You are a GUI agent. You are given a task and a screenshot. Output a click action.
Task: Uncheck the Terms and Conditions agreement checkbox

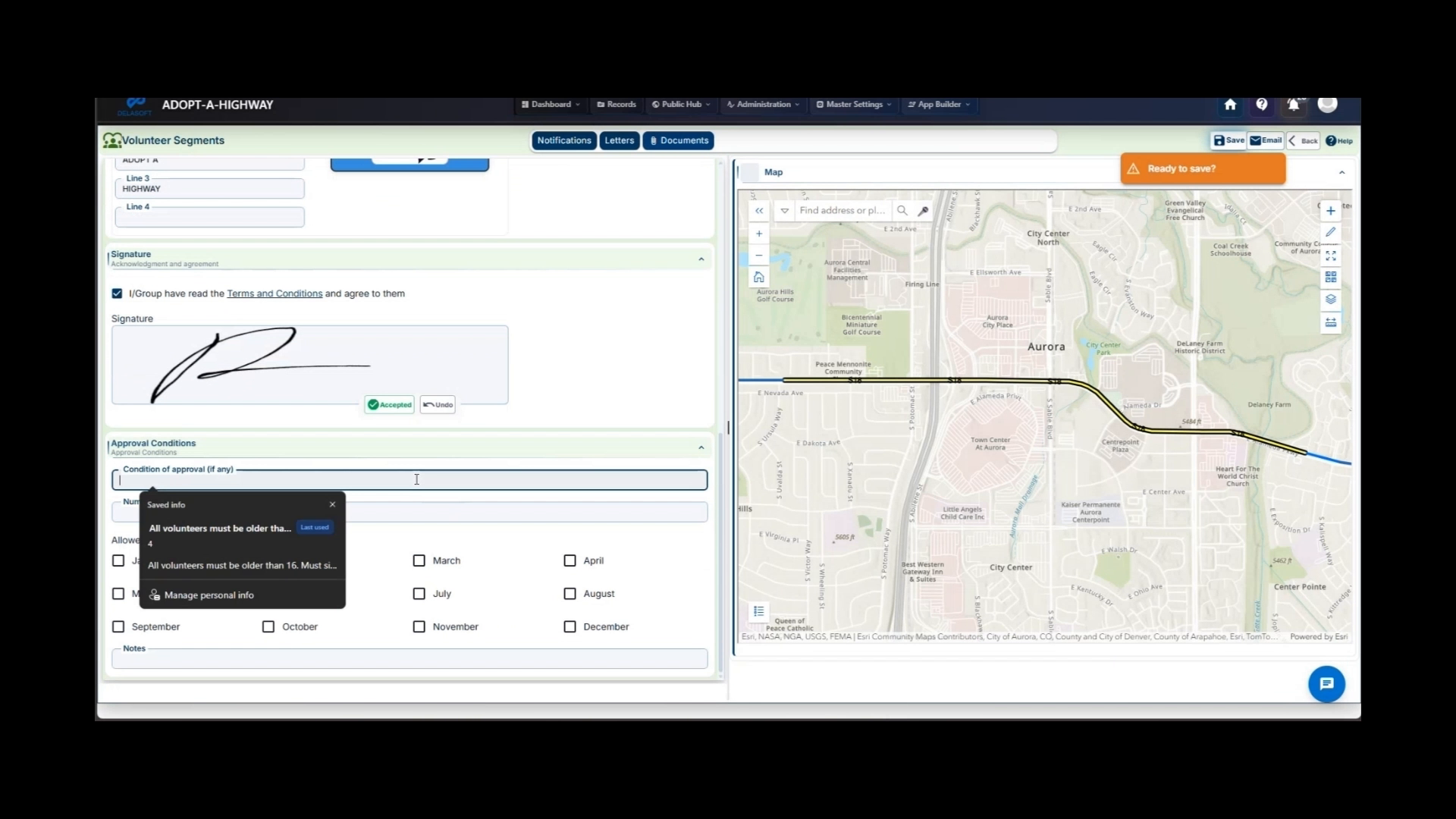tap(117, 293)
